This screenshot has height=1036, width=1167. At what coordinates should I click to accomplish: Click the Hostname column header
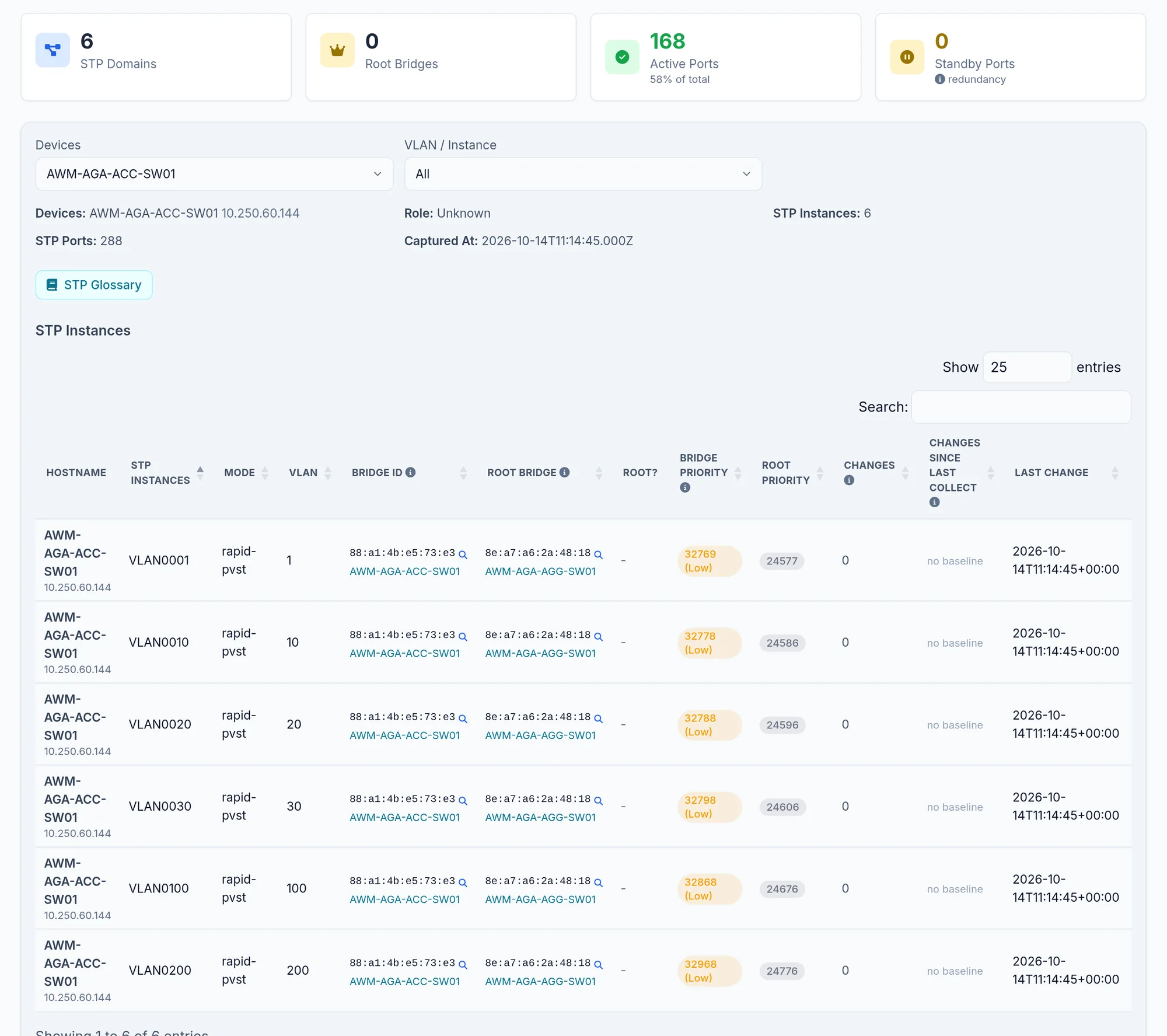(x=76, y=473)
